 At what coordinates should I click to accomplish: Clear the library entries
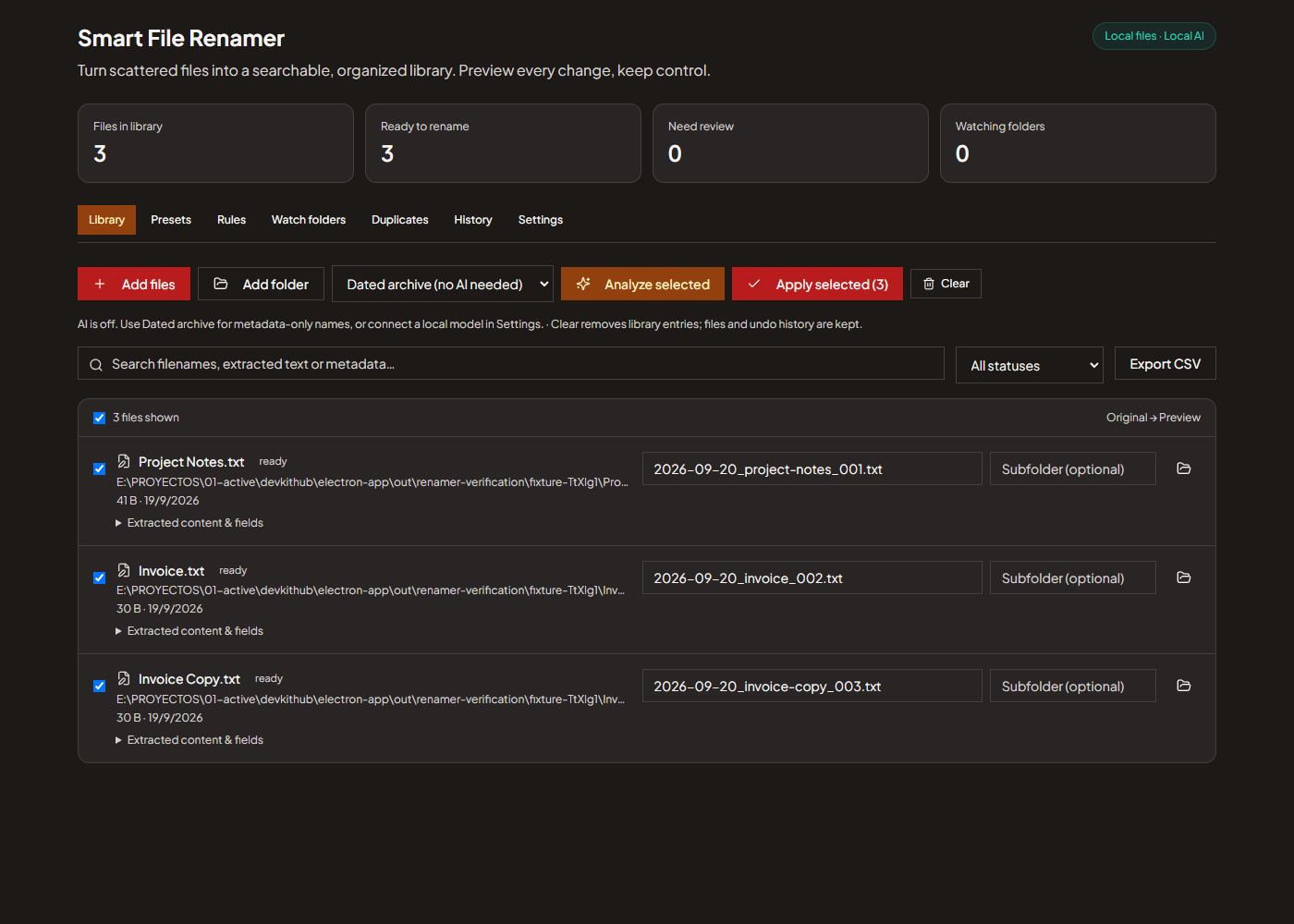[x=946, y=284]
